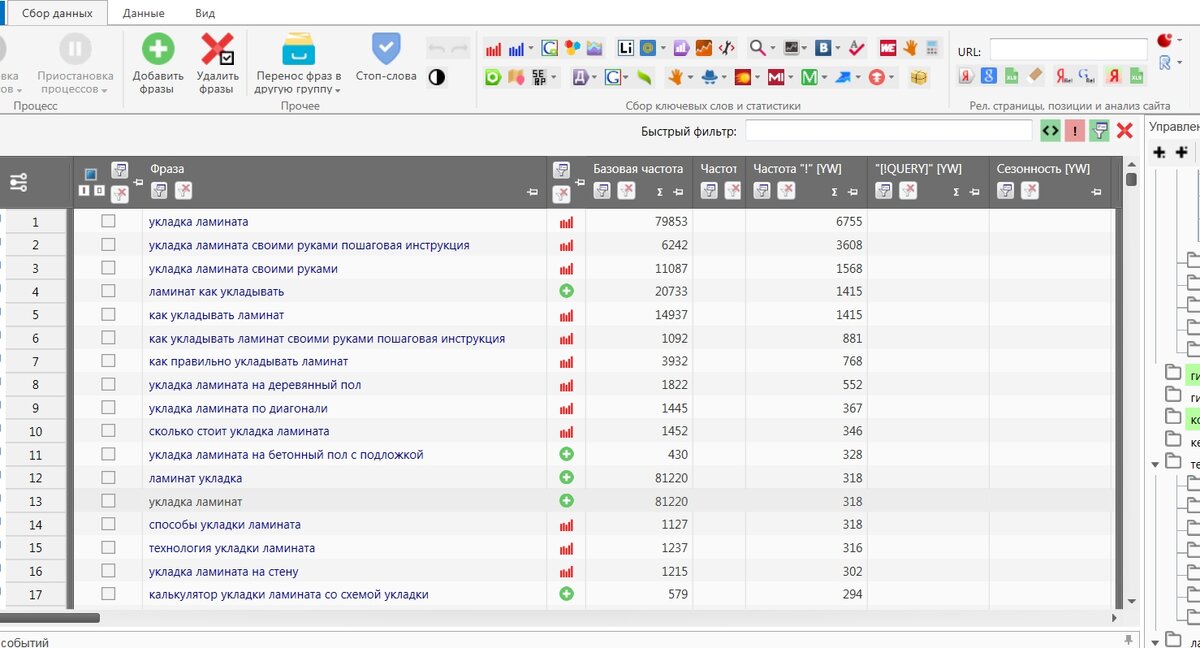
Task: Open dropdown arrow next to magnifying glass icon
Action: click(773, 48)
